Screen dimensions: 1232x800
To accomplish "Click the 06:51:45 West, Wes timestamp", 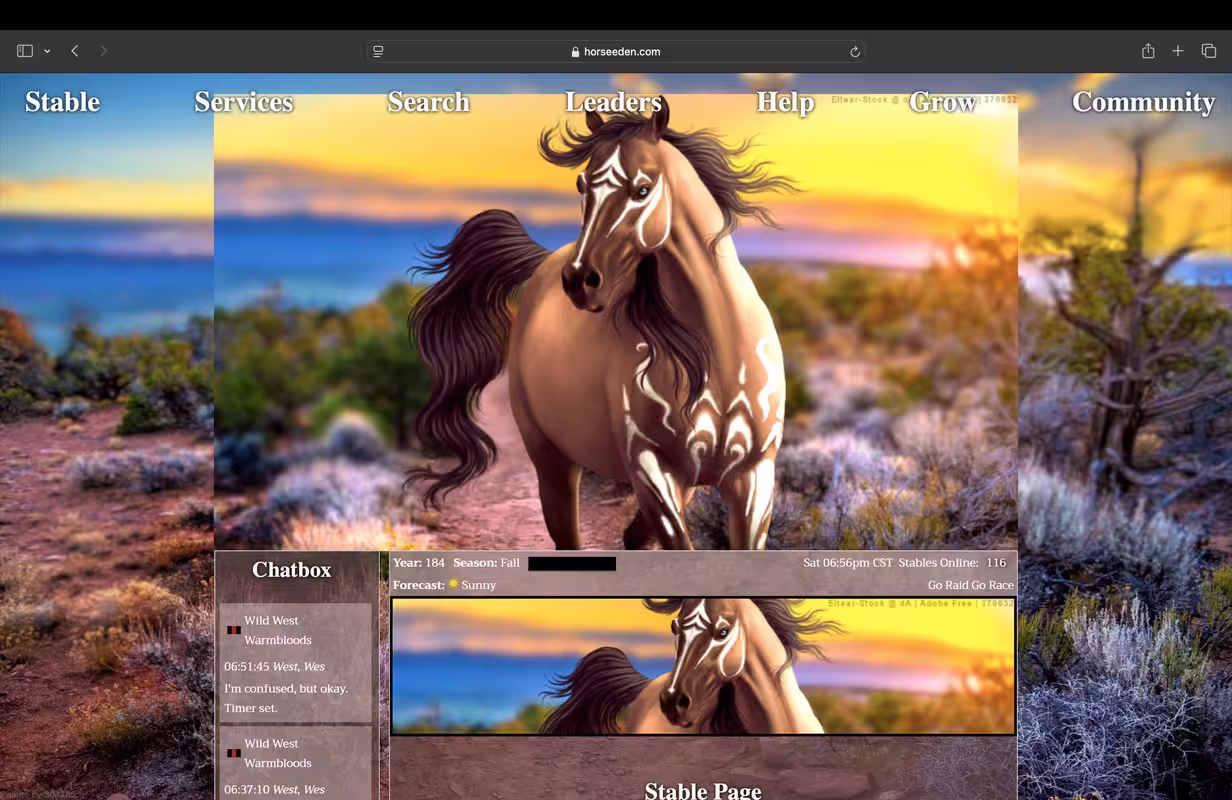I will click(x=274, y=666).
